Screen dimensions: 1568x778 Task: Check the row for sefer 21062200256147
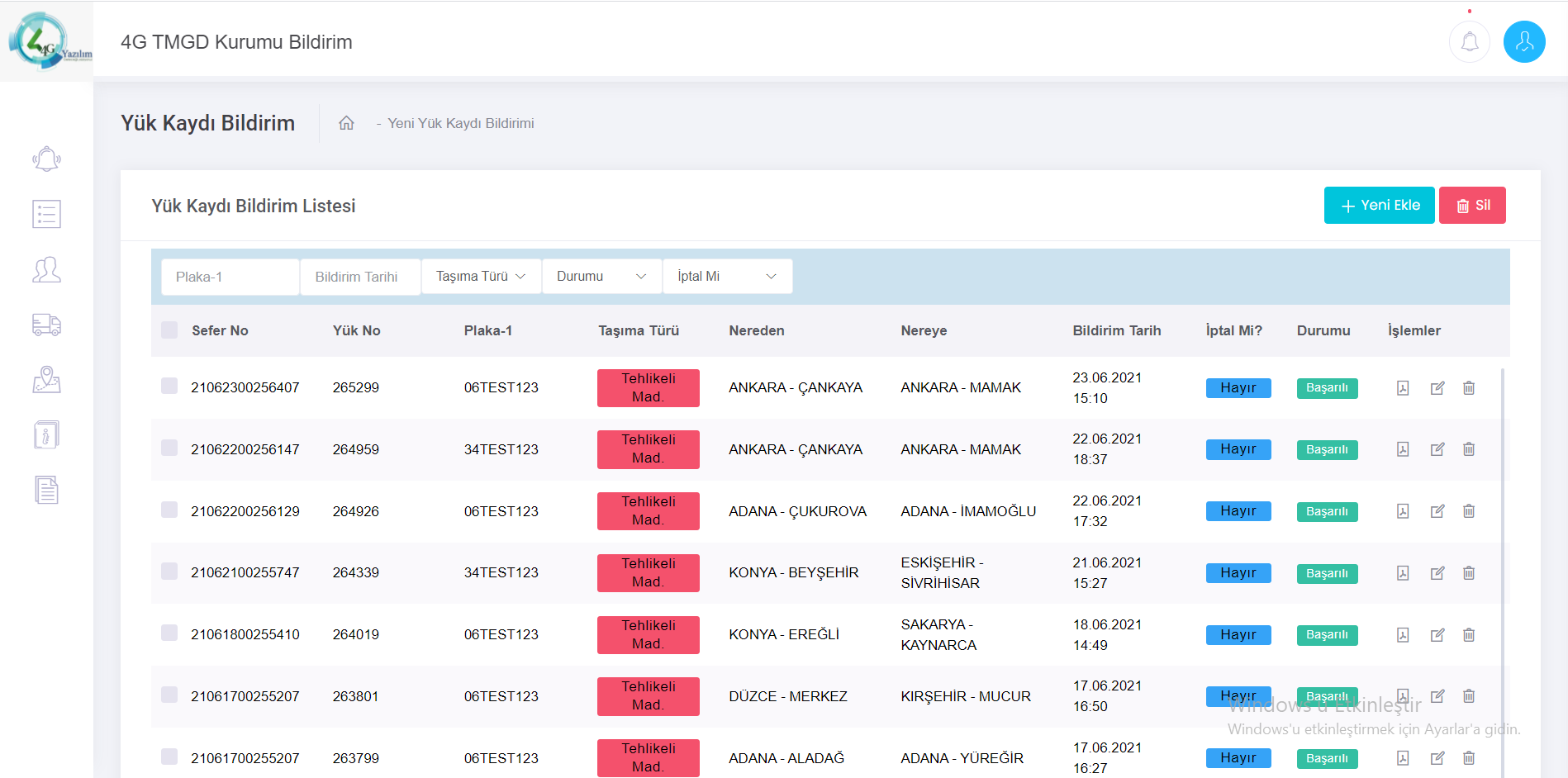click(169, 448)
